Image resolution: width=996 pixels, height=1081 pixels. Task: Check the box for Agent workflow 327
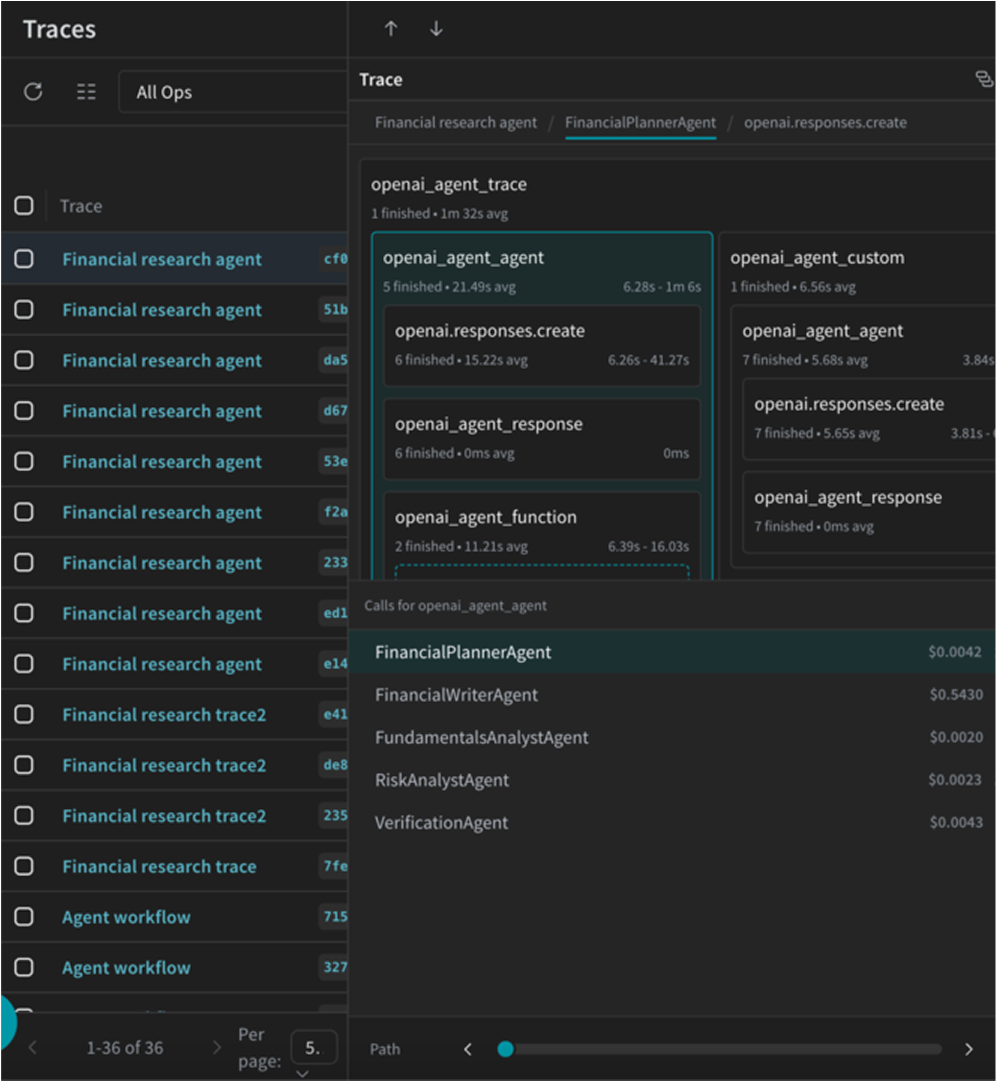pyautogui.click(x=24, y=967)
